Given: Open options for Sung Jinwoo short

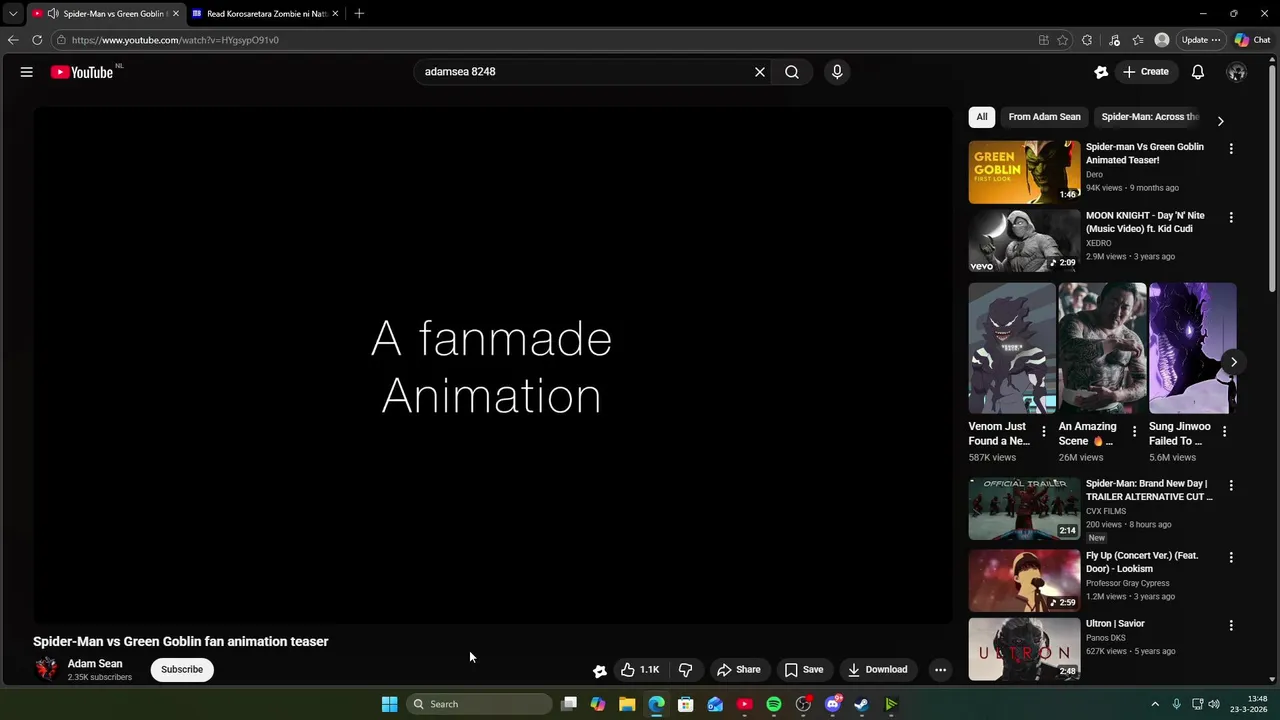Looking at the screenshot, I should pyautogui.click(x=1224, y=432).
